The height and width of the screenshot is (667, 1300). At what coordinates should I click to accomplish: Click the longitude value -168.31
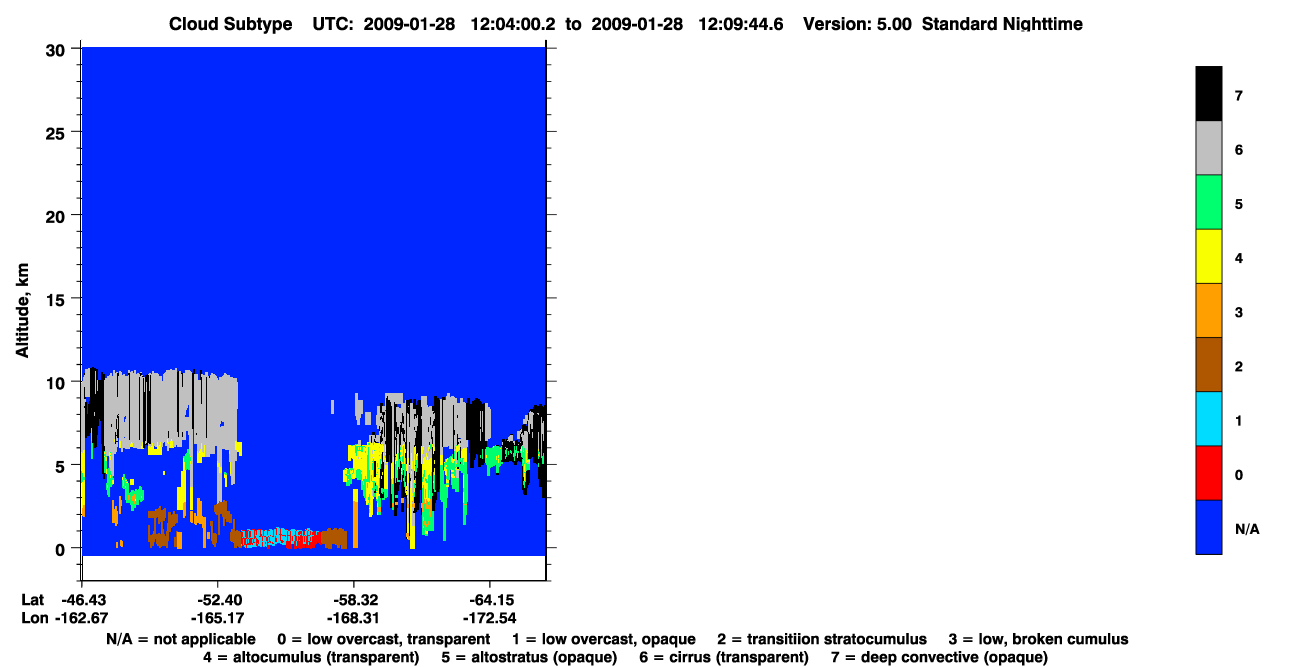tap(356, 617)
